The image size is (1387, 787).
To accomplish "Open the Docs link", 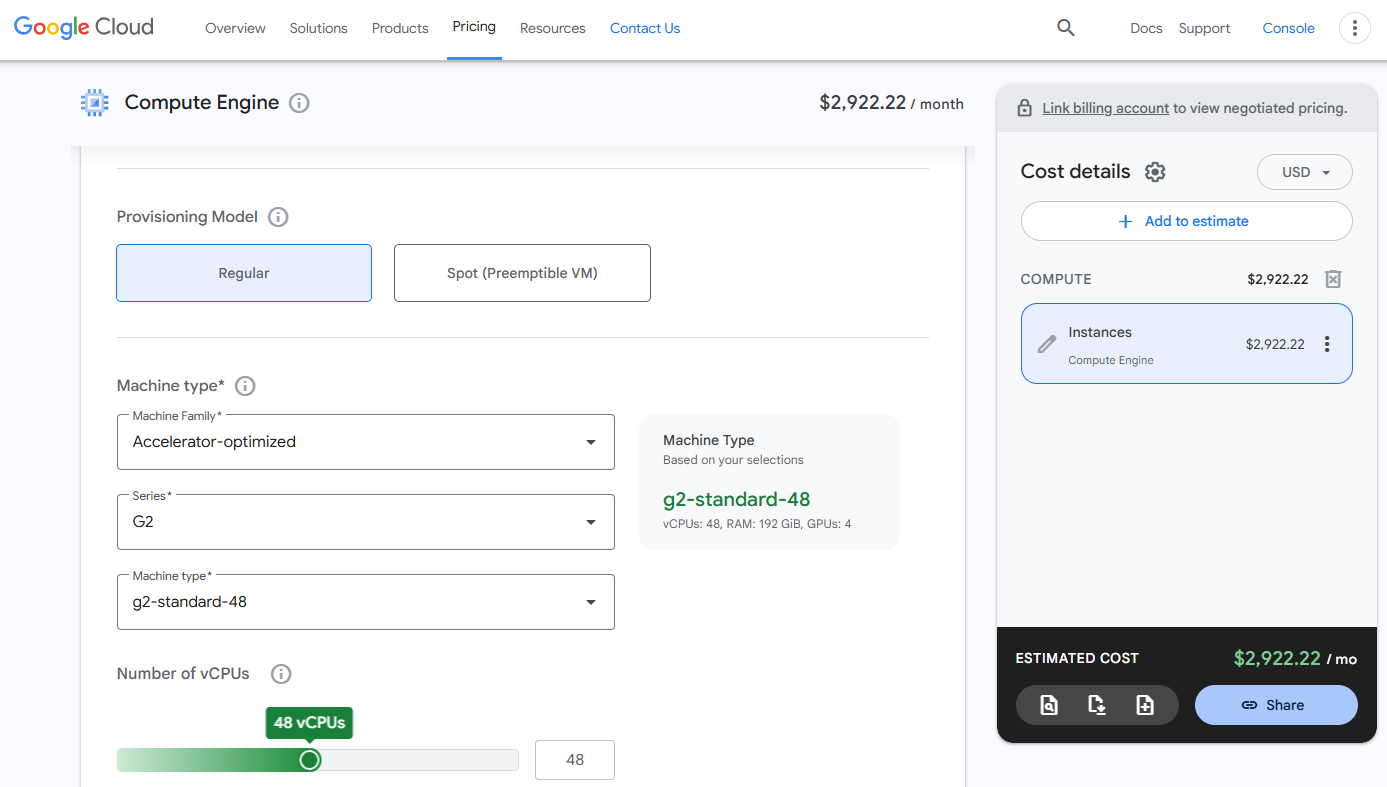I will 1146,28.
